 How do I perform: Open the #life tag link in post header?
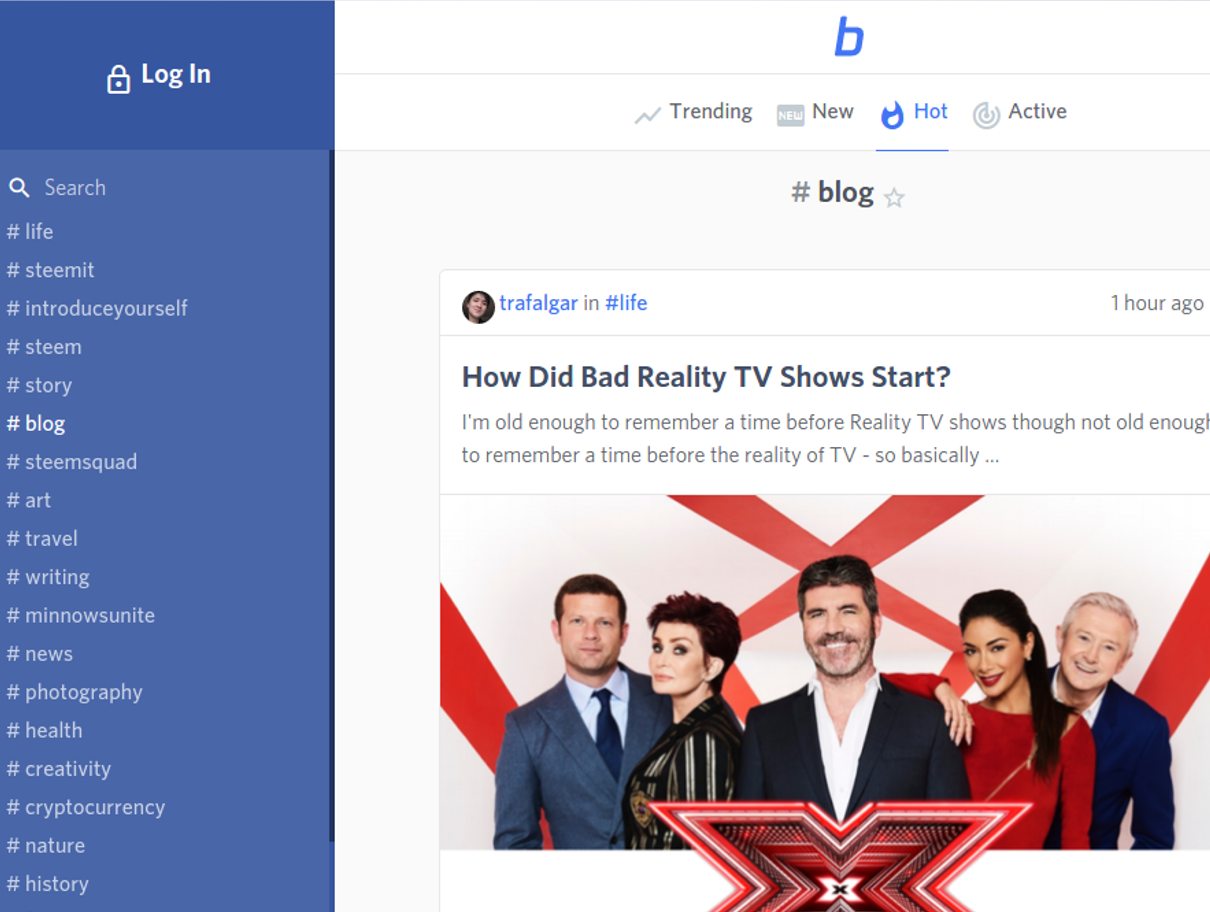tap(626, 303)
